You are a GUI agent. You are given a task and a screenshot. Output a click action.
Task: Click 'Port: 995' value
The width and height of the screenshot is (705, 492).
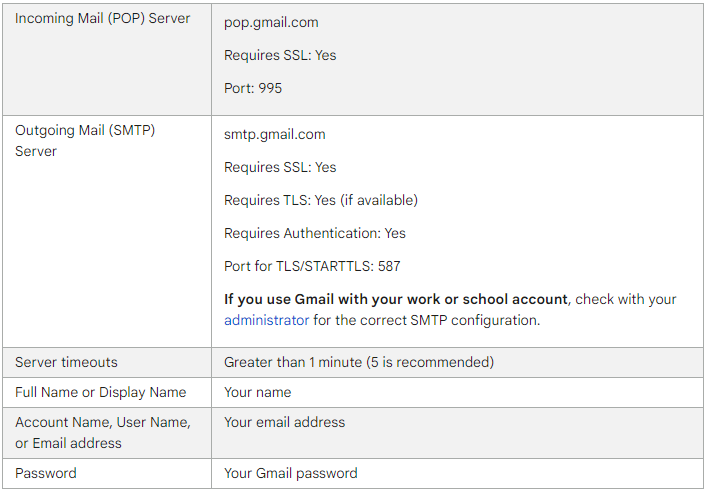[x=253, y=88]
